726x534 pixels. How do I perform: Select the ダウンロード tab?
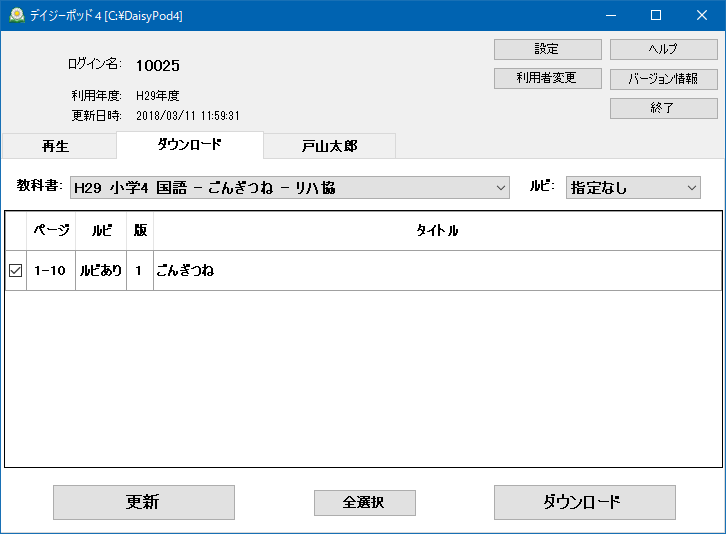(190, 145)
